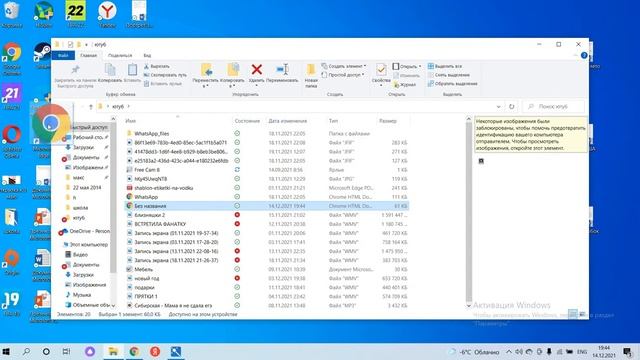640x360 pixels.
Task: Cut selection with Вырезать
Action: (x=157, y=66)
